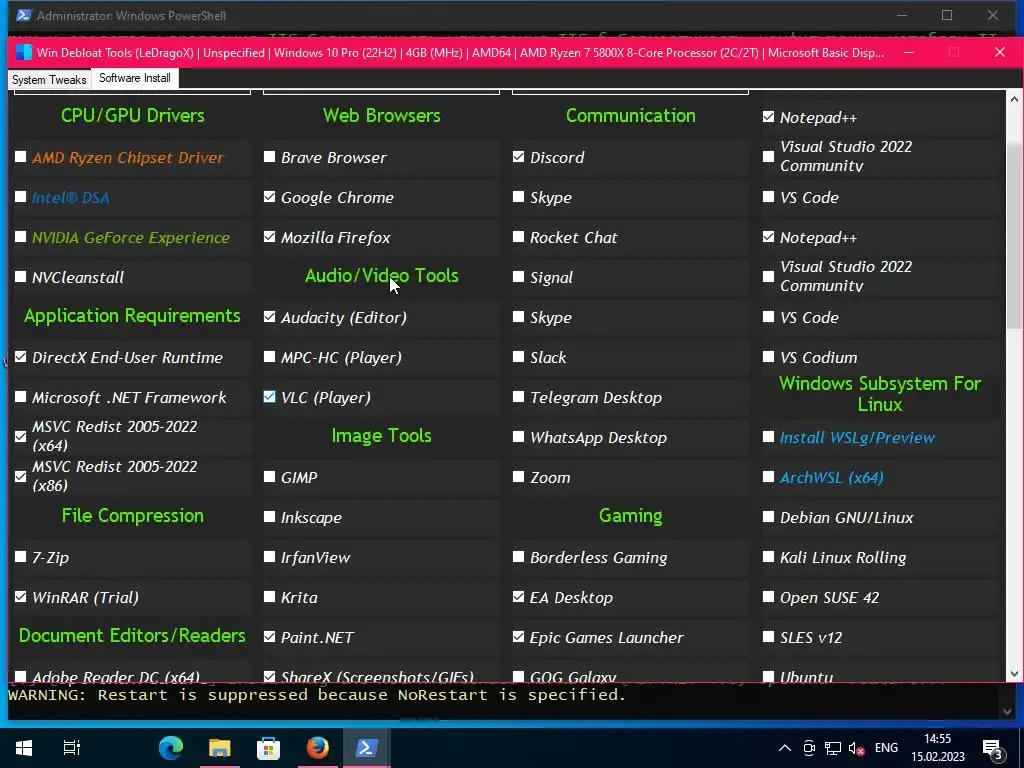The height and width of the screenshot is (768, 1024).
Task: Check the Intel DSA checkbox
Action: [x=20, y=197]
